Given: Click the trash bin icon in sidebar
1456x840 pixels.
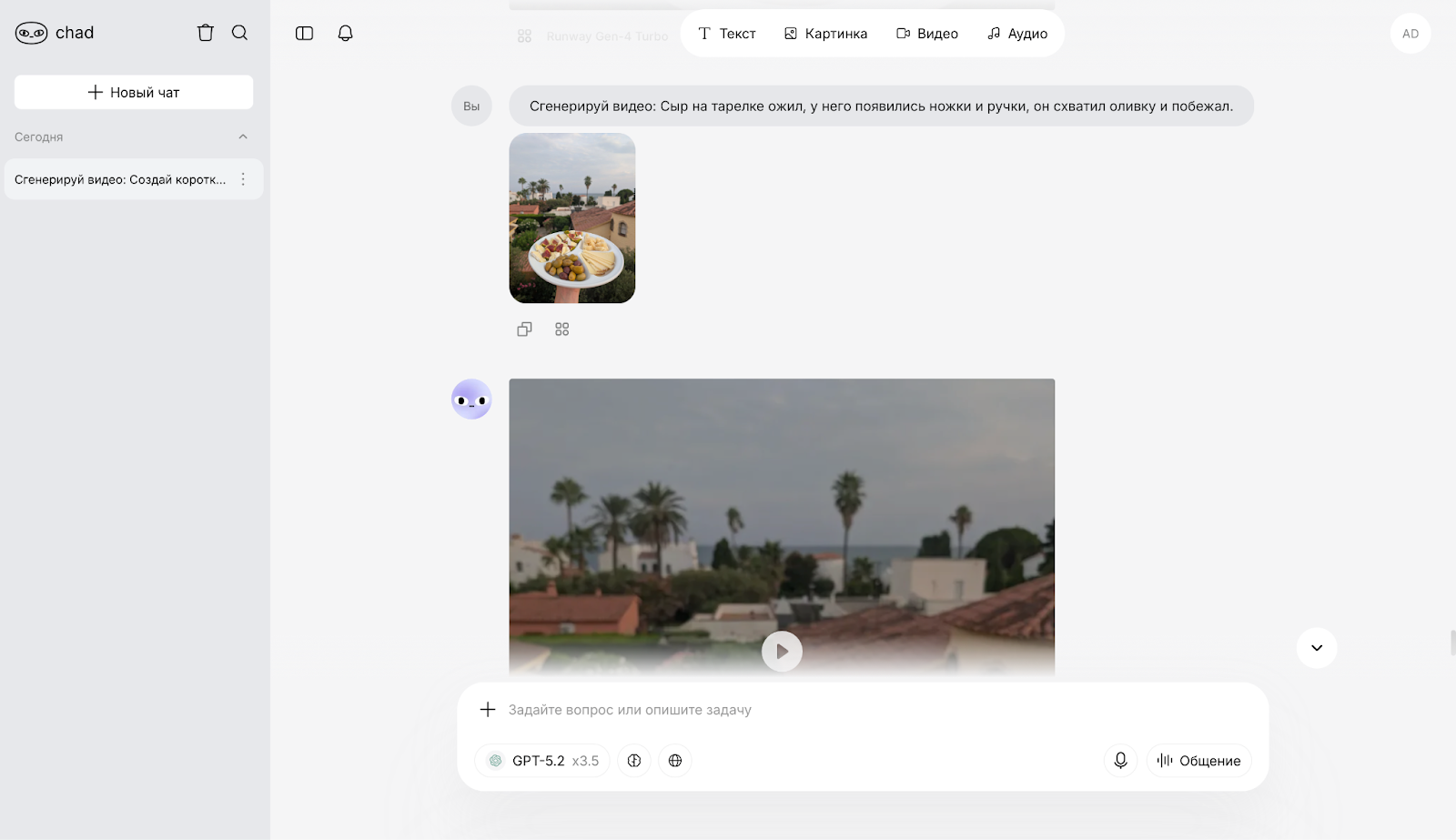Looking at the screenshot, I should (206, 33).
